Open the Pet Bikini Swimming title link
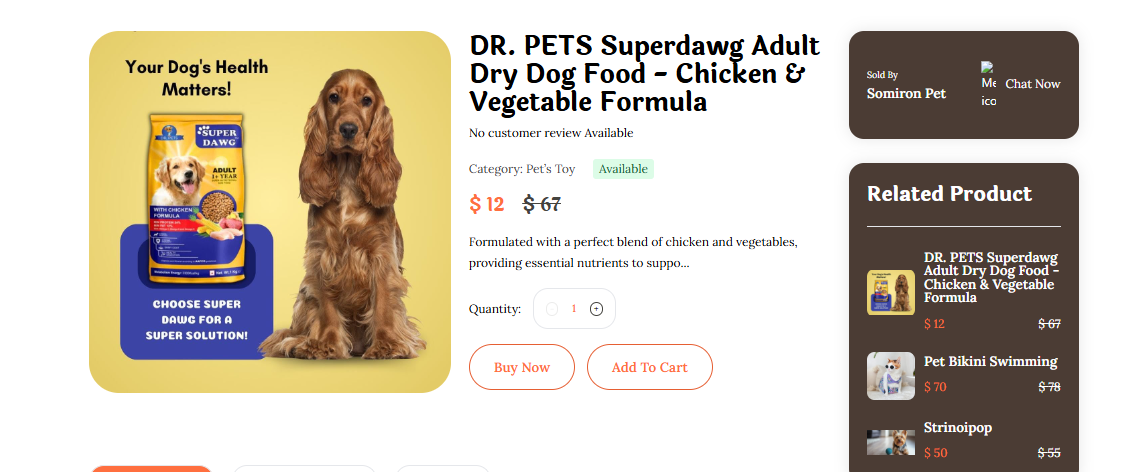Screen dimensions: 1147x472 990,361
